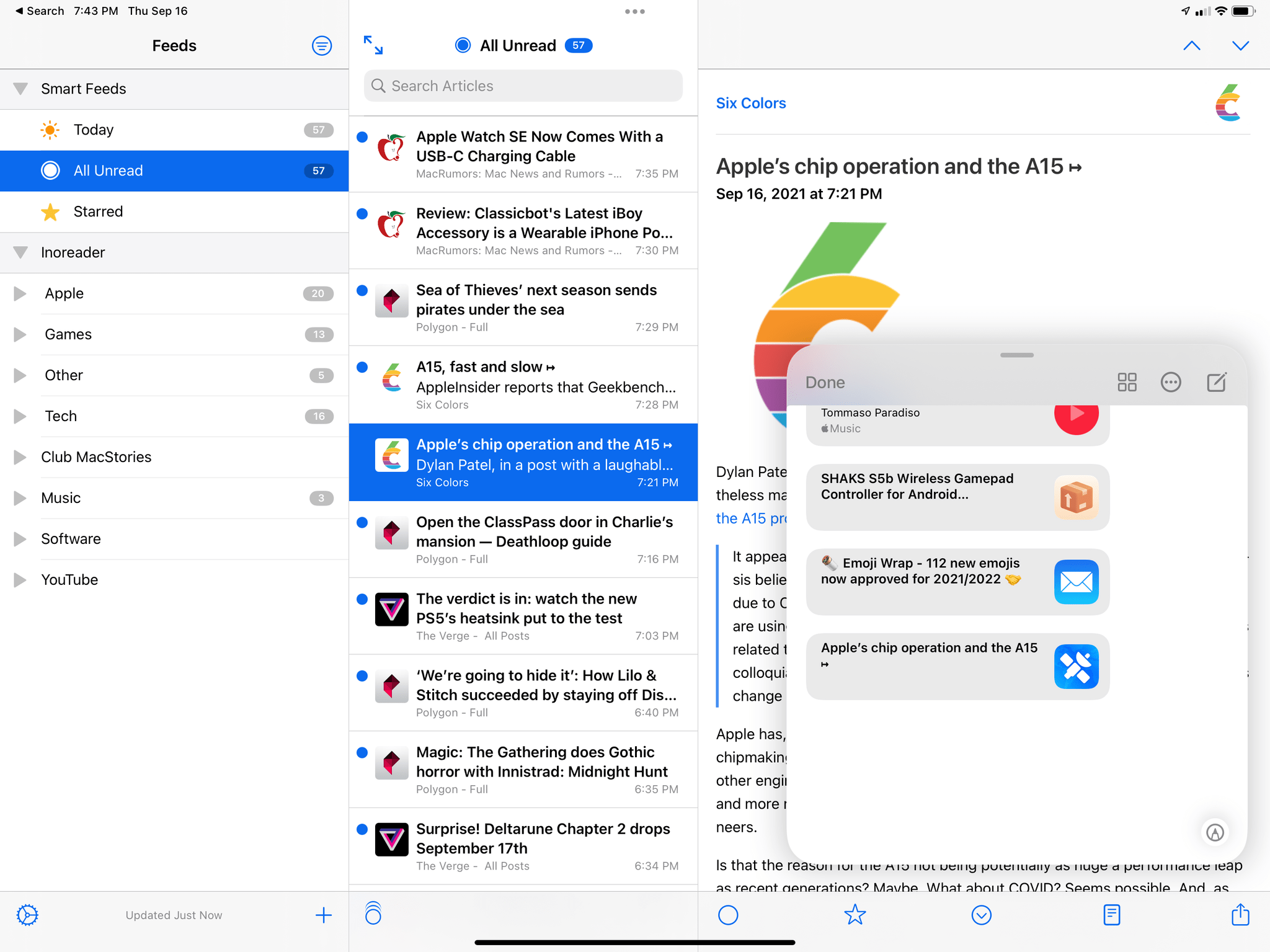Go to previous article with up chevron
Image resolution: width=1270 pixels, height=952 pixels.
(x=1191, y=45)
